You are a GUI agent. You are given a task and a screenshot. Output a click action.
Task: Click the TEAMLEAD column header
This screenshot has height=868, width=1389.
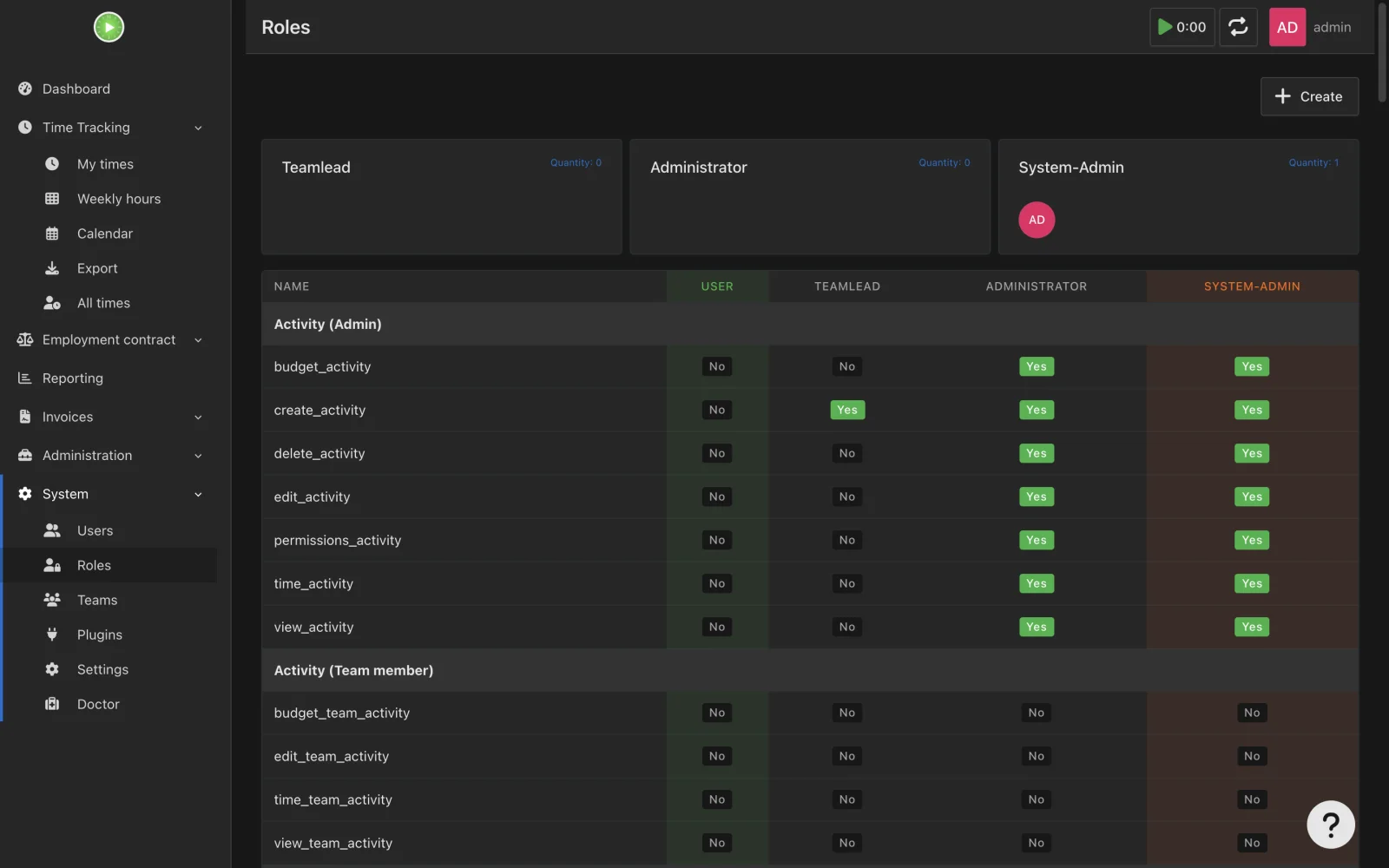click(x=847, y=286)
